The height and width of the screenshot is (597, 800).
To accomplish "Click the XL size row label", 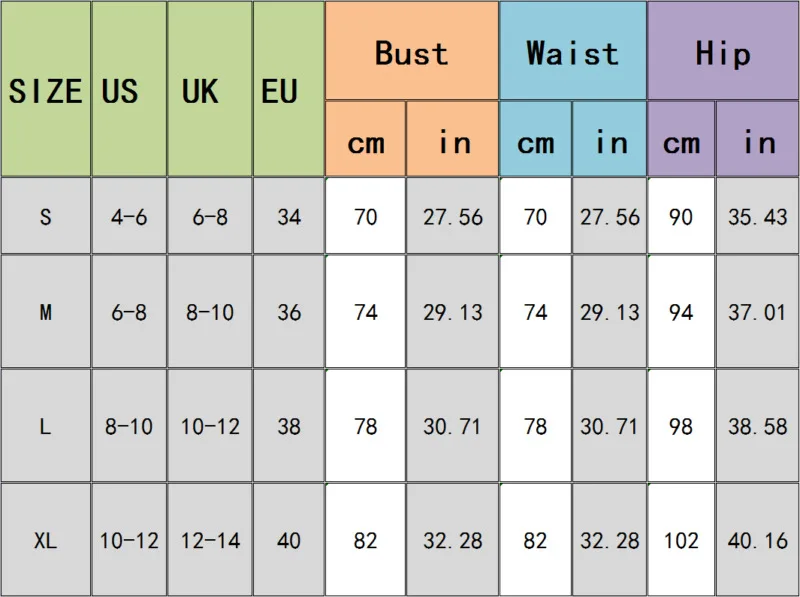I will tap(45, 541).
